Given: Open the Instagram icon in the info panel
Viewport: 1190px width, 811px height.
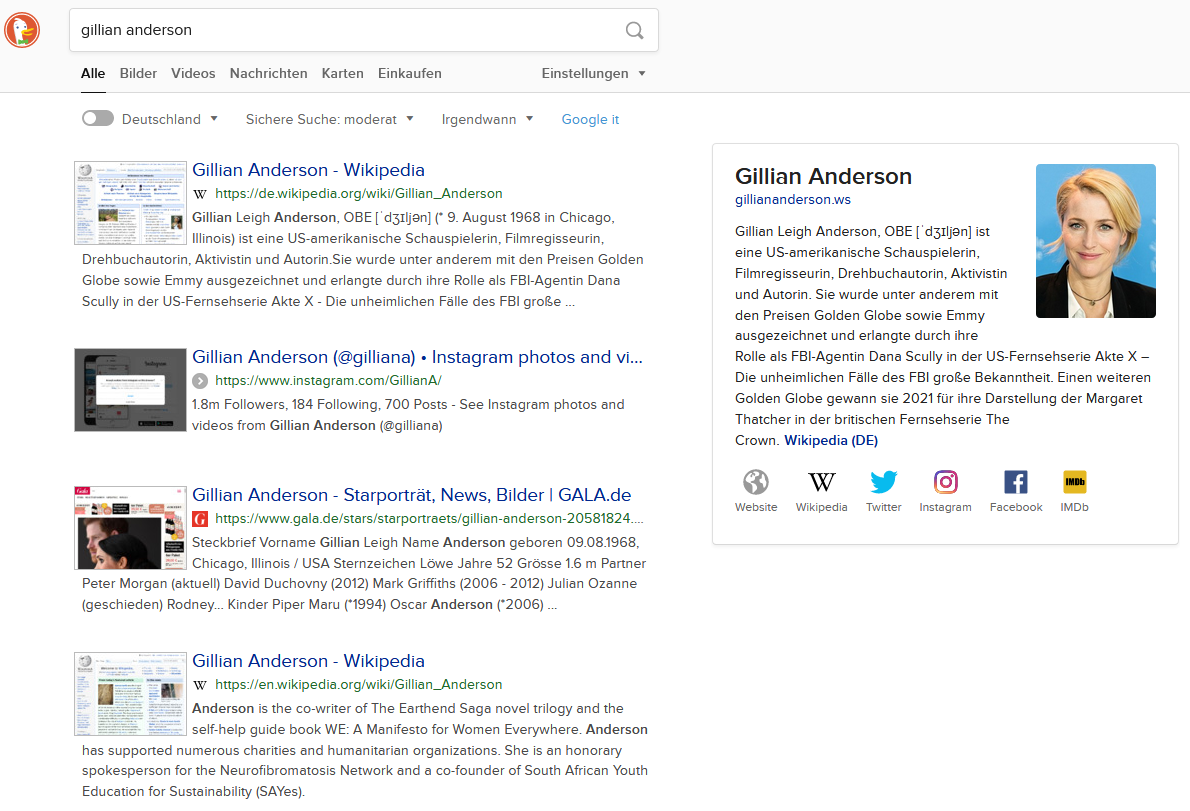Looking at the screenshot, I should (946, 482).
